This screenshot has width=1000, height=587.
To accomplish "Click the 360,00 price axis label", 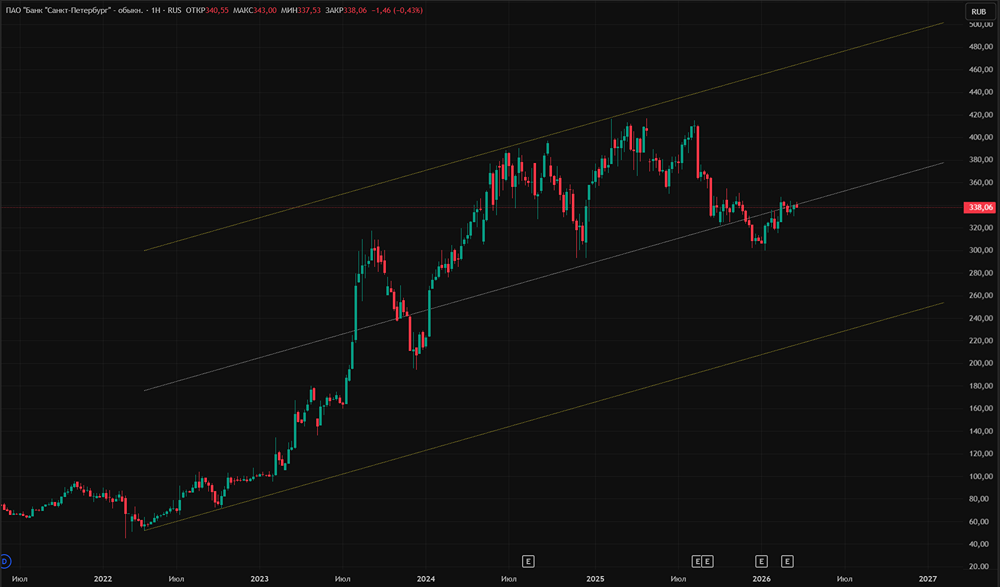I will pyautogui.click(x=980, y=182).
